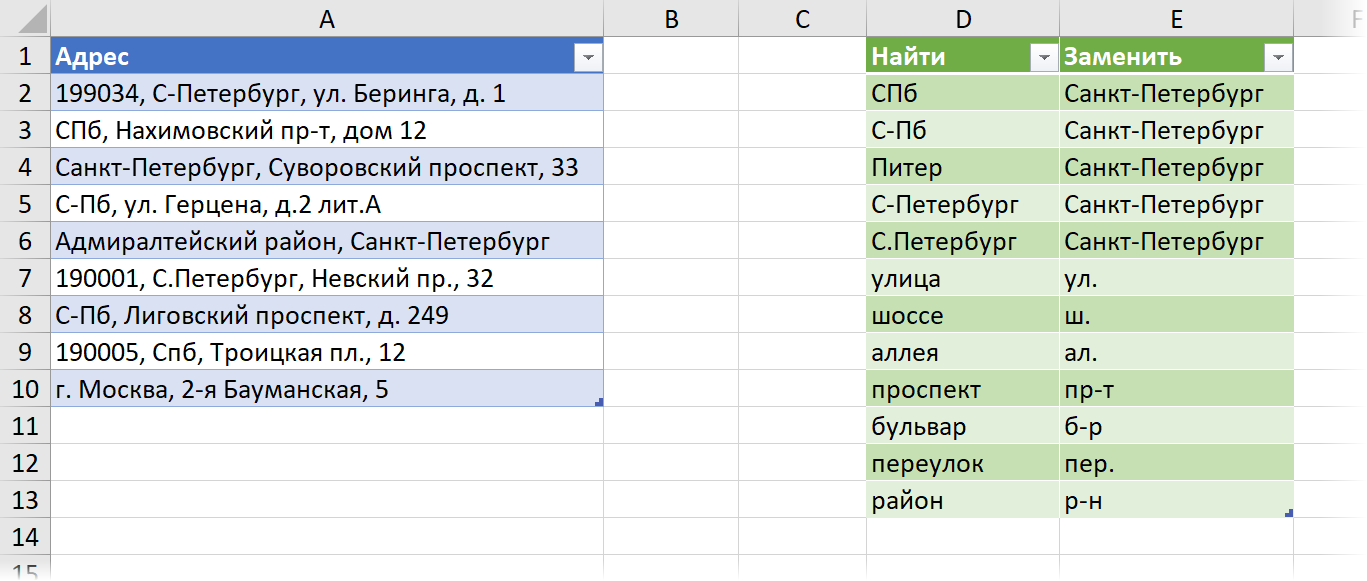Image resolution: width=1367 pixels, height=581 pixels.
Task: Open the Найти column filter dropdown
Action: pyautogui.click(x=1044, y=59)
